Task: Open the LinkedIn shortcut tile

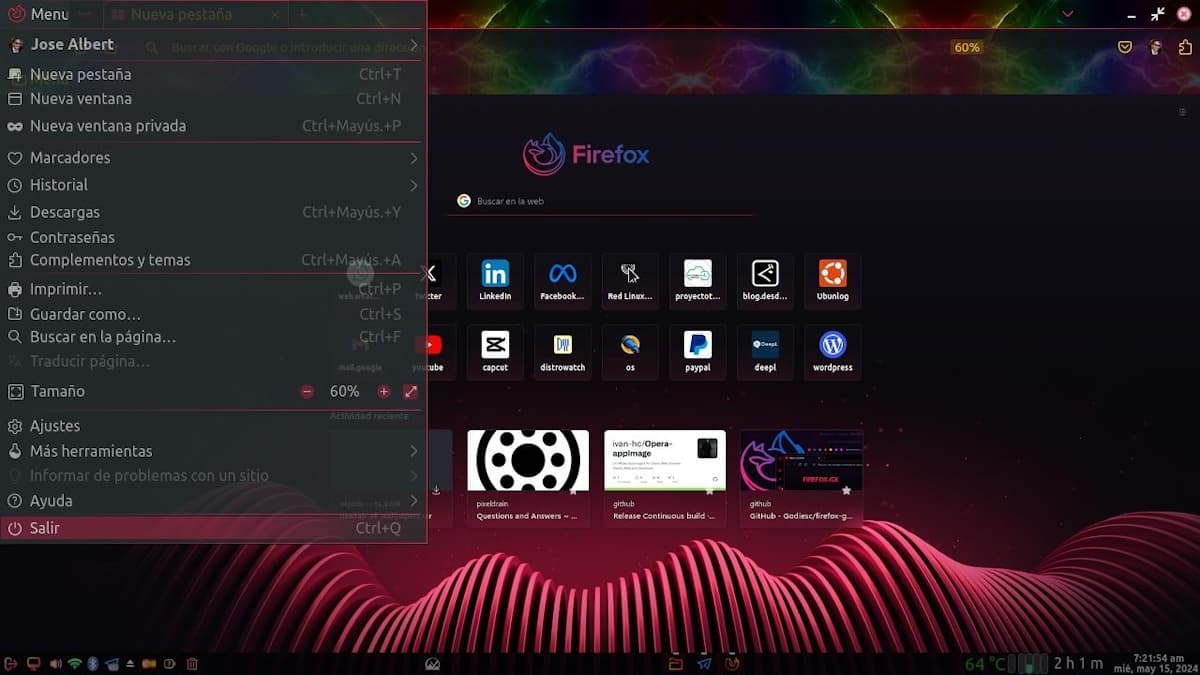Action: 495,281
